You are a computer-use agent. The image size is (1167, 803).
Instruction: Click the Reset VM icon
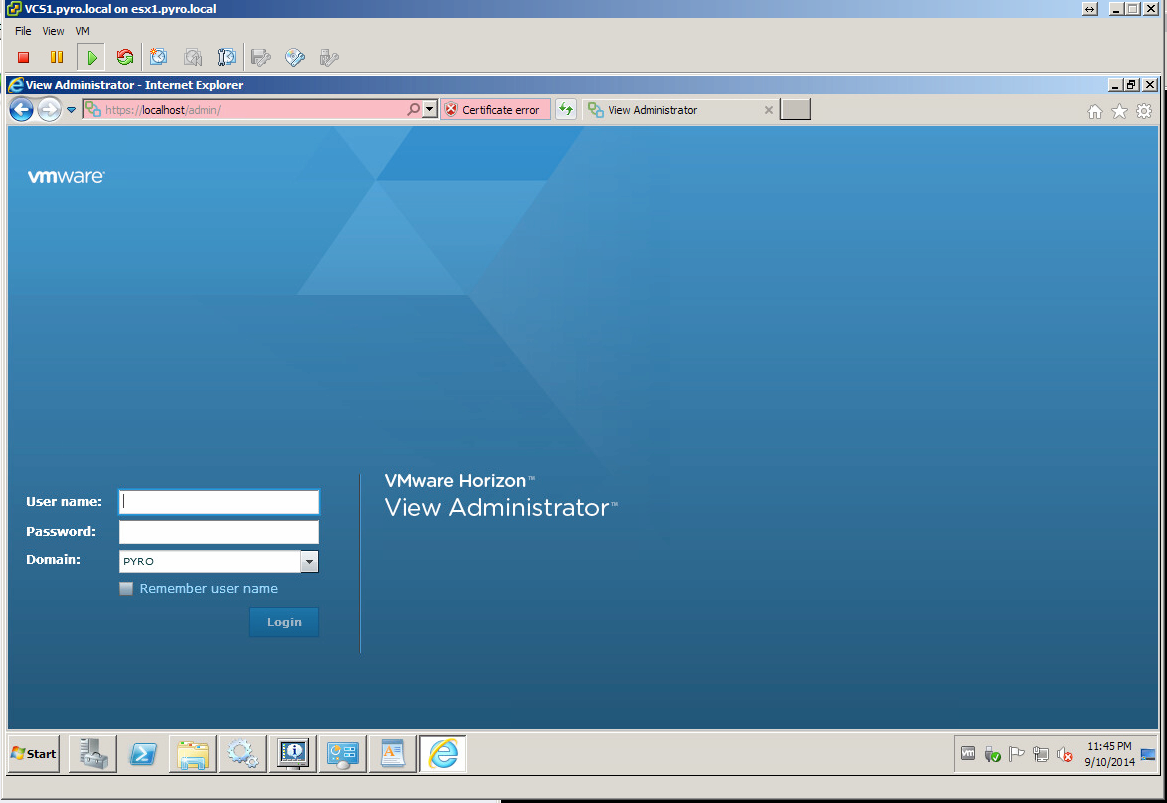point(125,58)
